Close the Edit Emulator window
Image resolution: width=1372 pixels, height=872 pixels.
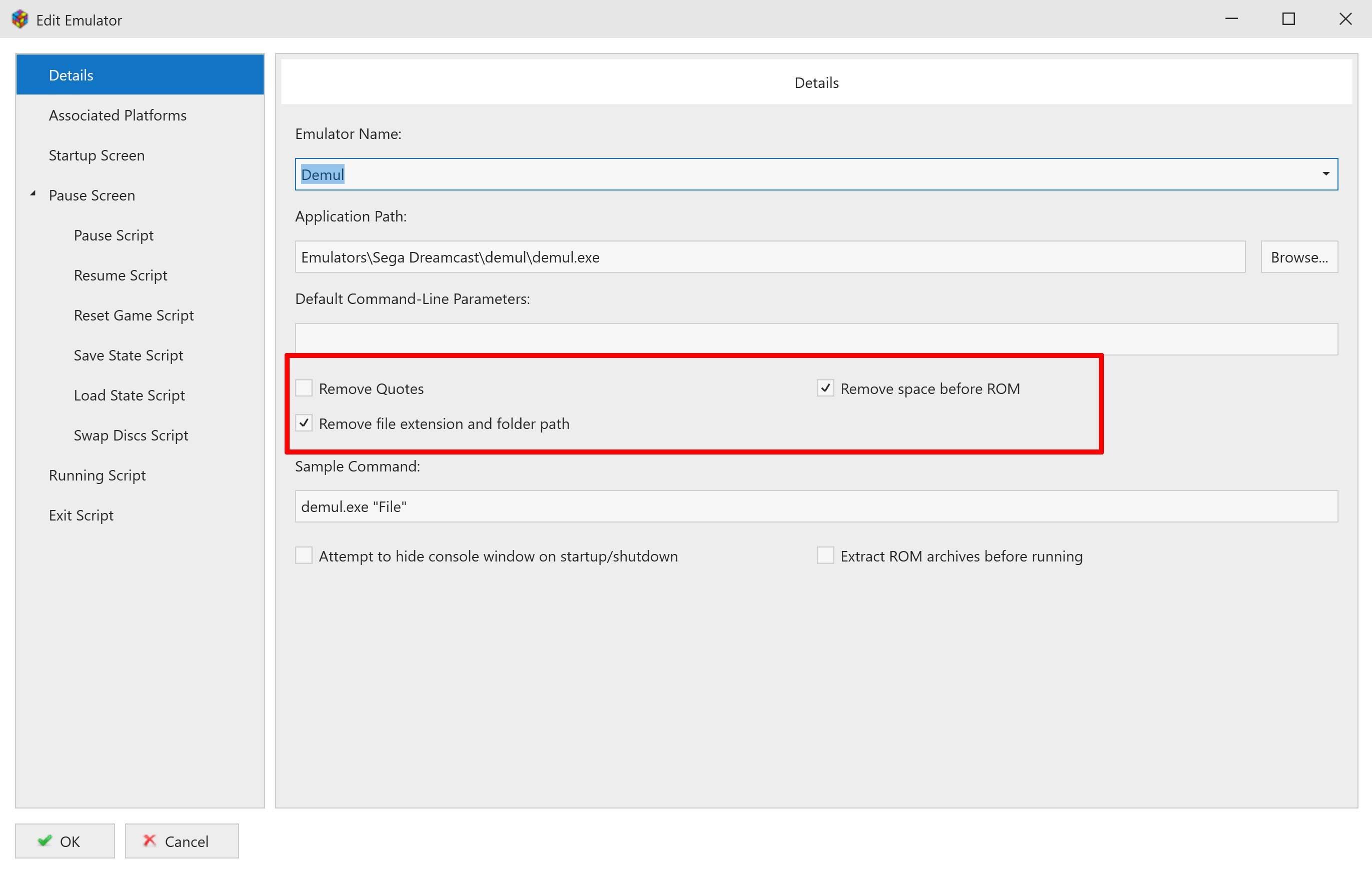click(1345, 19)
